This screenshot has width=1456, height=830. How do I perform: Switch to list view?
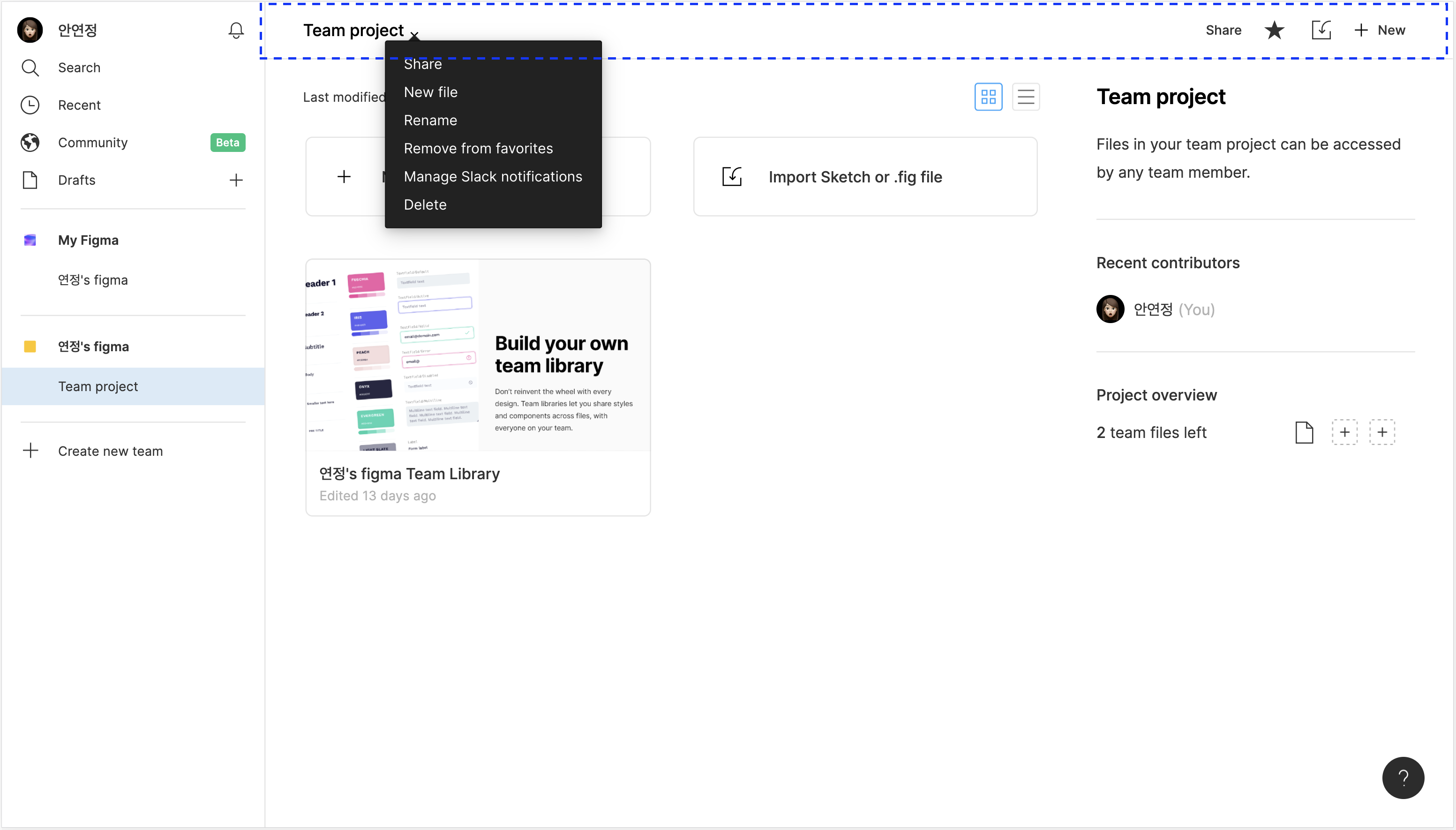1026,97
